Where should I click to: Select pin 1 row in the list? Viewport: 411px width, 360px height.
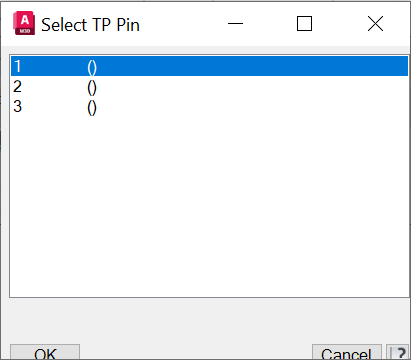209,66
